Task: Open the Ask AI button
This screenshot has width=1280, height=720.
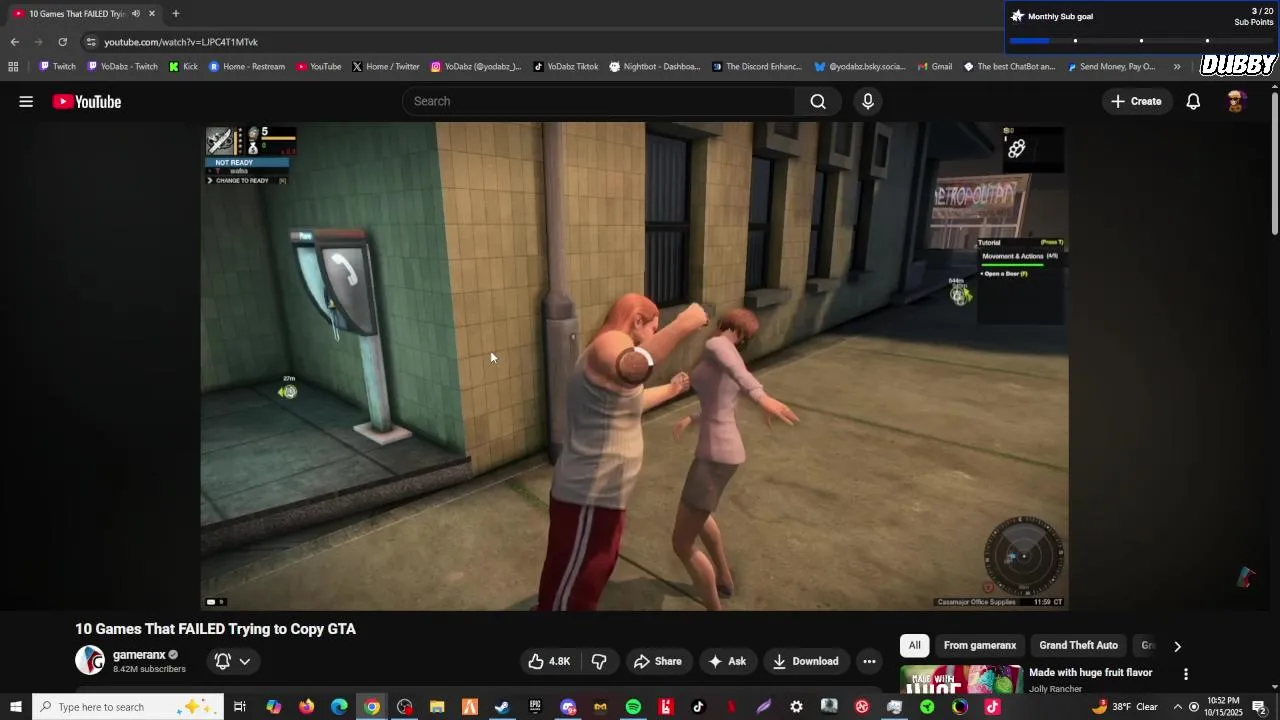Action: pyautogui.click(x=727, y=661)
